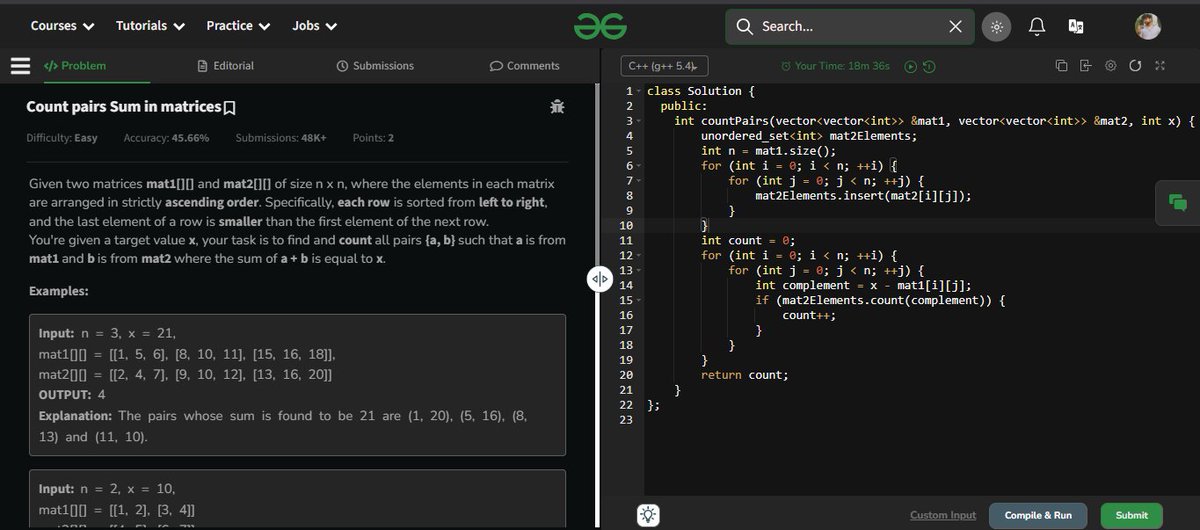
Task: Open the C++ (g++ 5.4) language selector
Action: click(665, 66)
